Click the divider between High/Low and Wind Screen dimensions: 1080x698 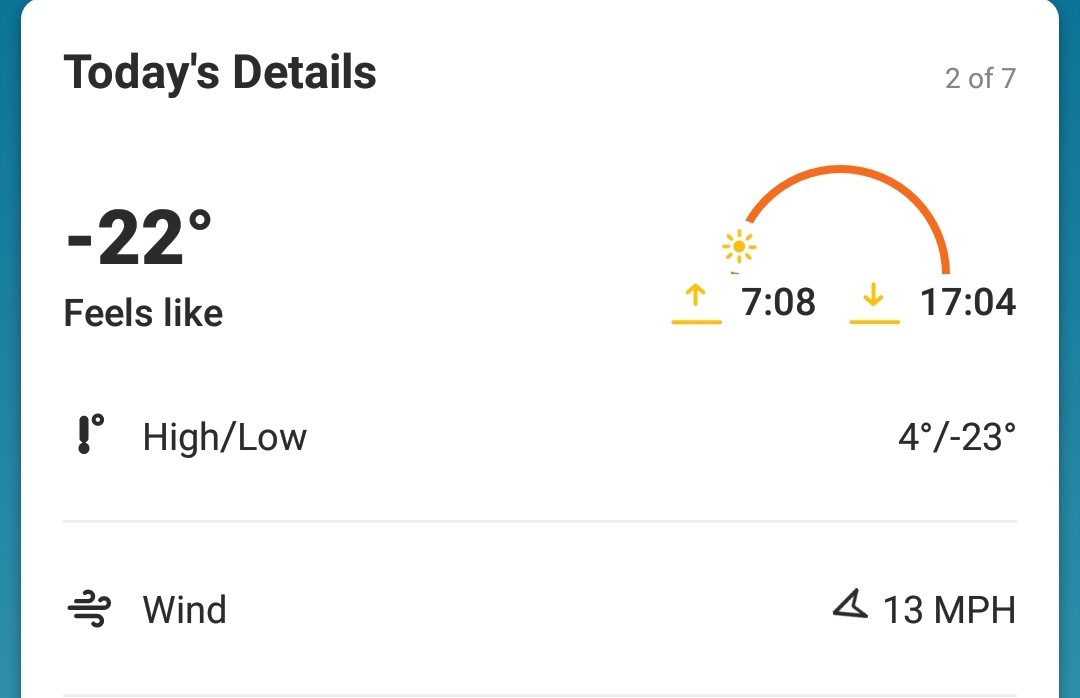tap(540, 521)
